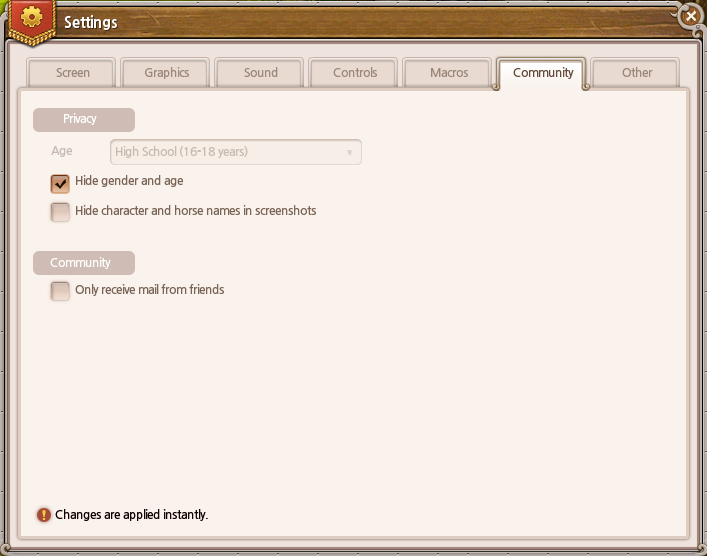Click the Age label
The width and height of the screenshot is (707, 556).
[62, 151]
